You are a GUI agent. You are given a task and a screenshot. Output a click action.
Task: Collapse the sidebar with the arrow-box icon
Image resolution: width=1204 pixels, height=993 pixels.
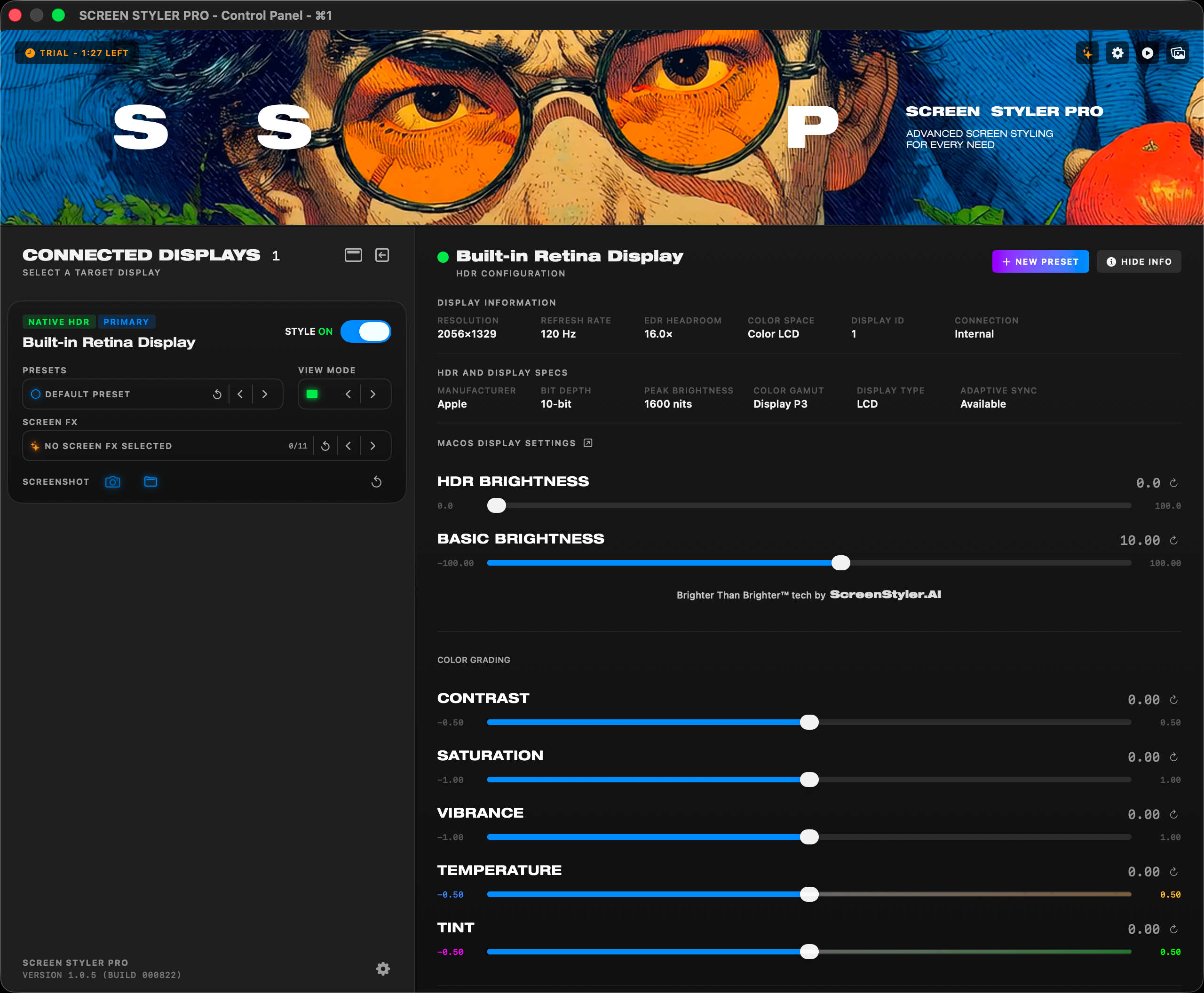[x=382, y=255]
